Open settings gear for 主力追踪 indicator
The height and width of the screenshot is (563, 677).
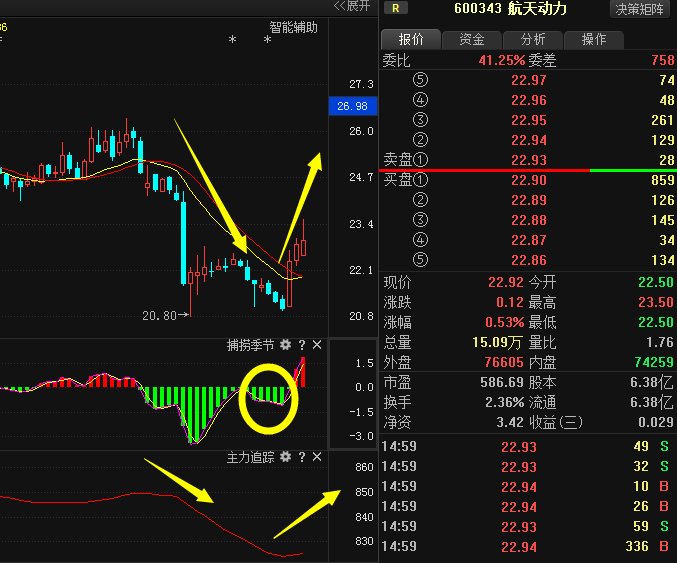tap(285, 457)
